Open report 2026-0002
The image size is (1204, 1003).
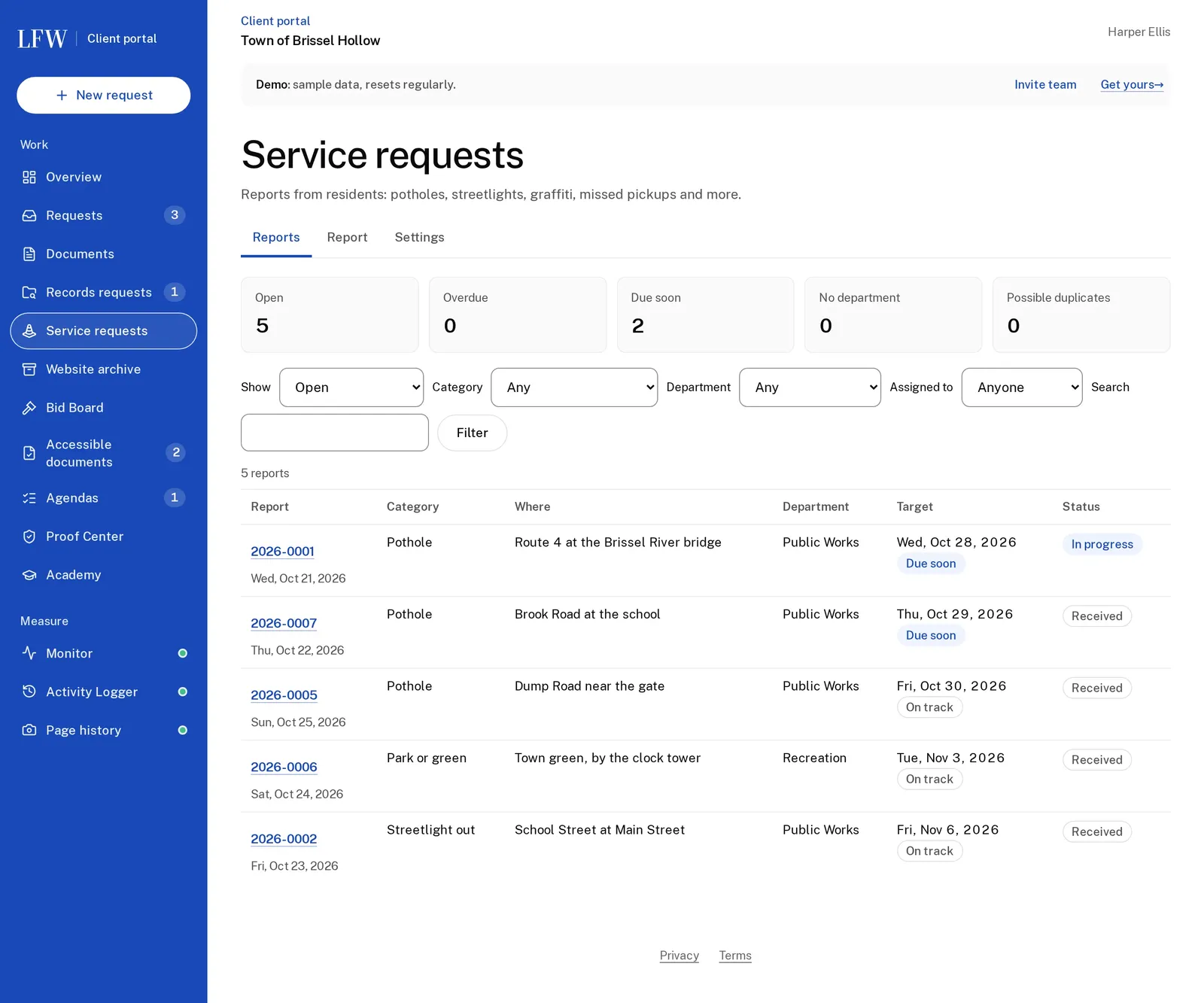(284, 839)
